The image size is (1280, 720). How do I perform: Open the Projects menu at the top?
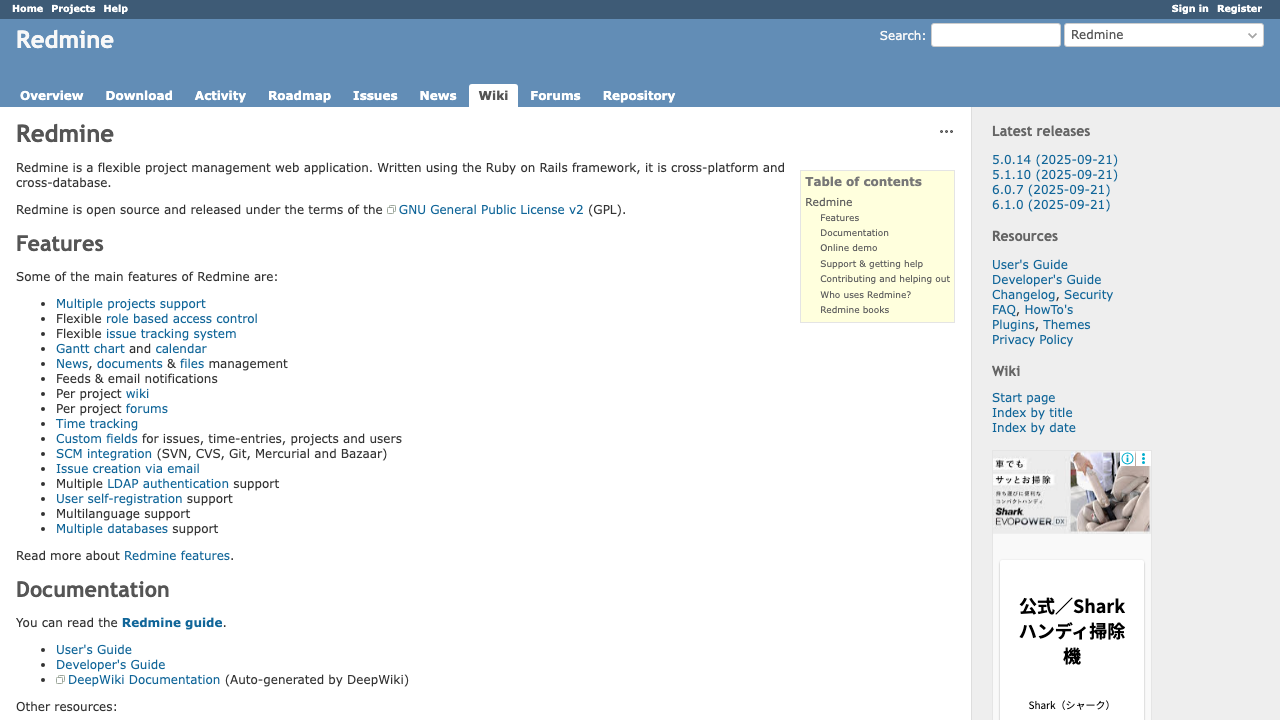pyautogui.click(x=72, y=8)
